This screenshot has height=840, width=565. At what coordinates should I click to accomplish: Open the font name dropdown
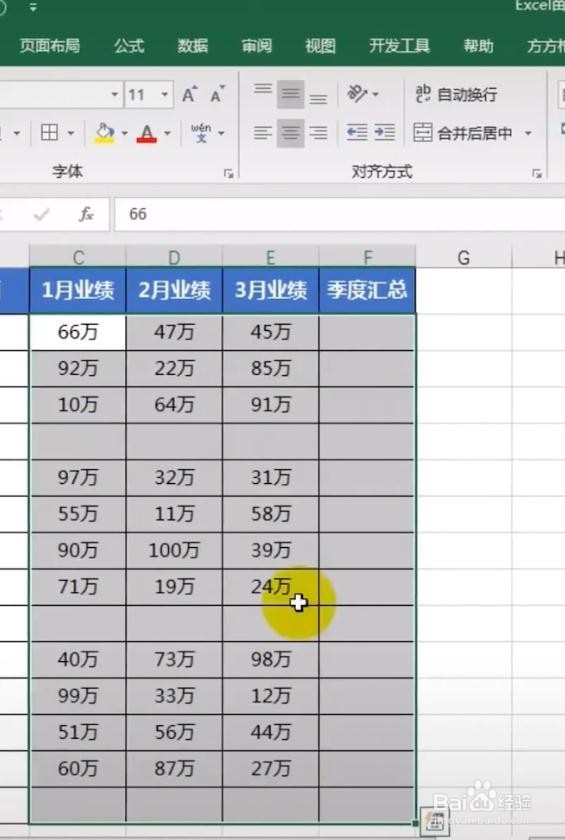click(x=114, y=95)
